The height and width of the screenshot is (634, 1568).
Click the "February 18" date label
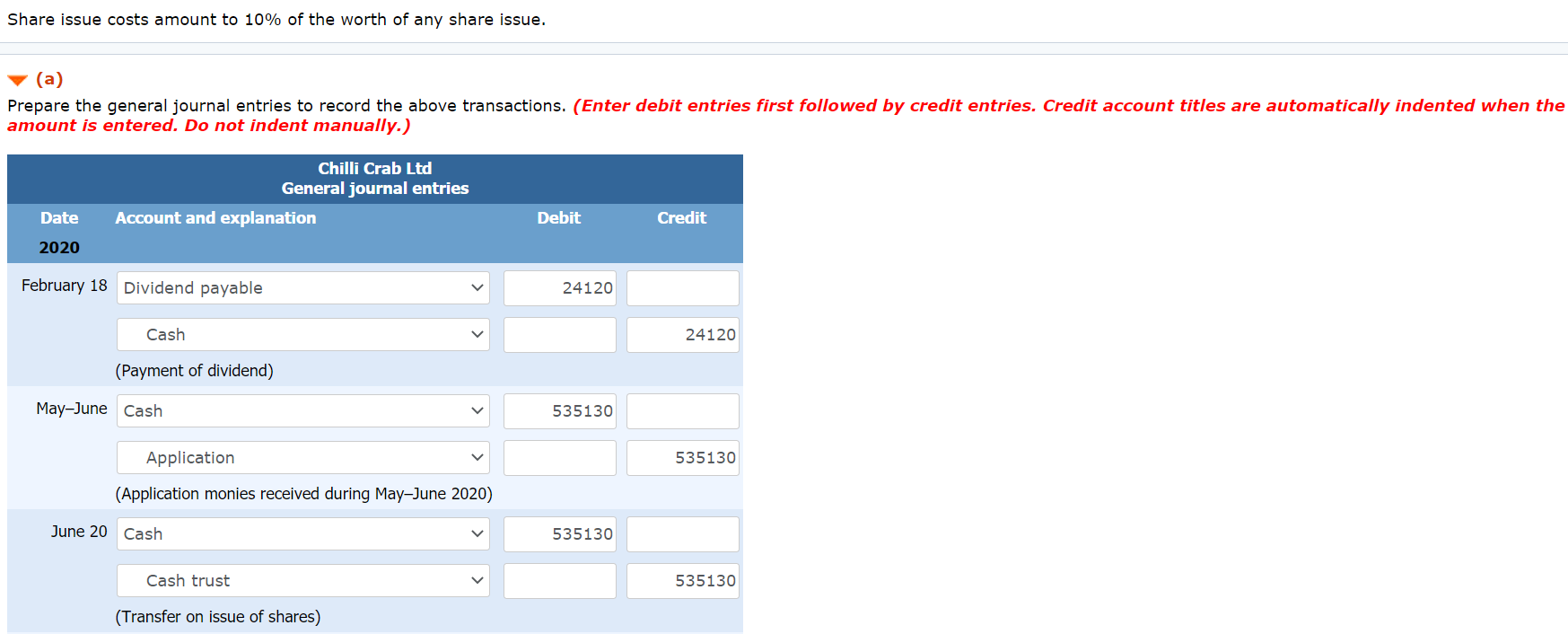65,285
